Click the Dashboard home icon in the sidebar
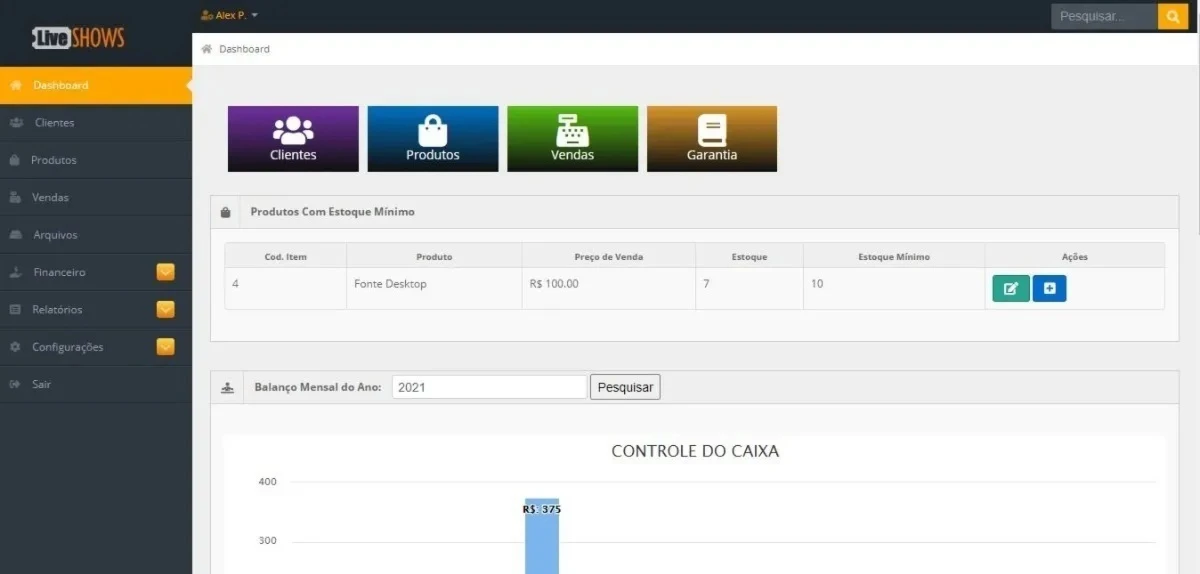The image size is (1200, 574). tap(15, 85)
